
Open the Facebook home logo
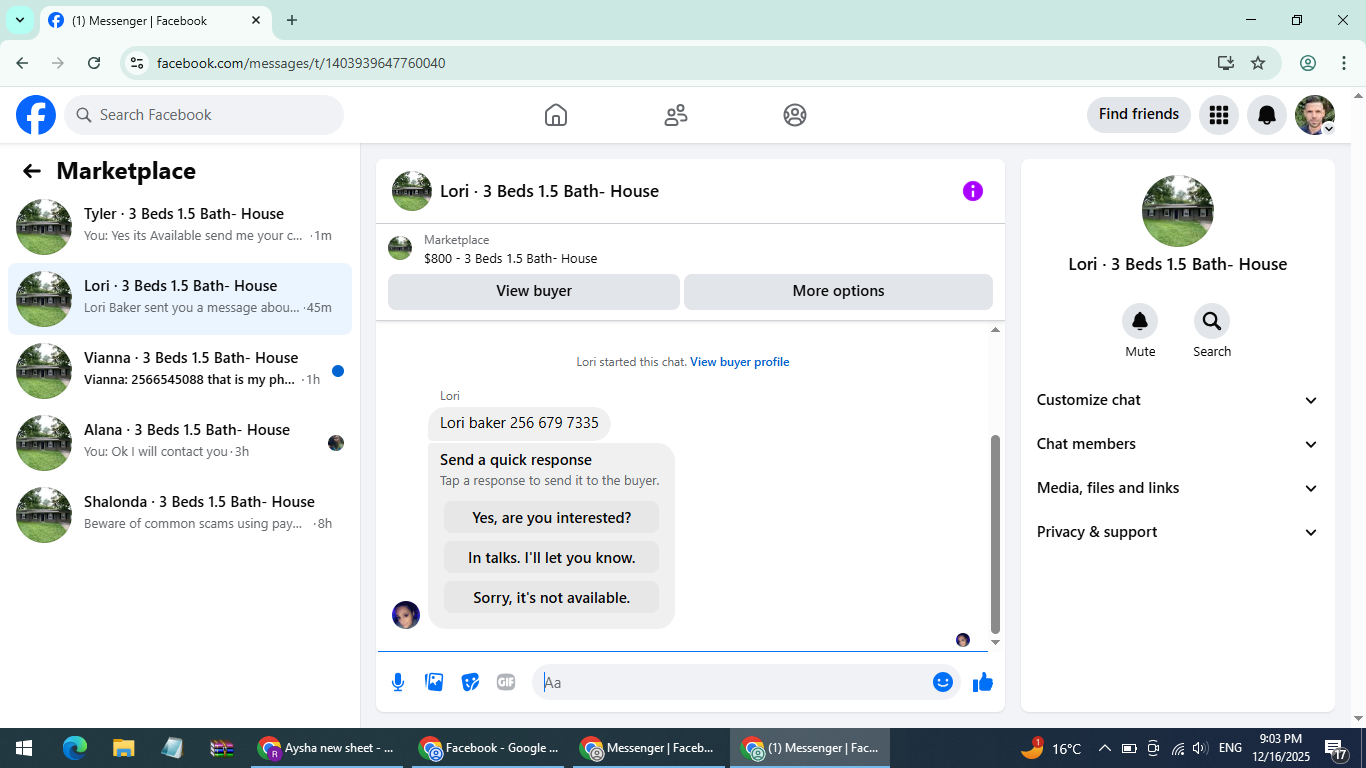36,115
